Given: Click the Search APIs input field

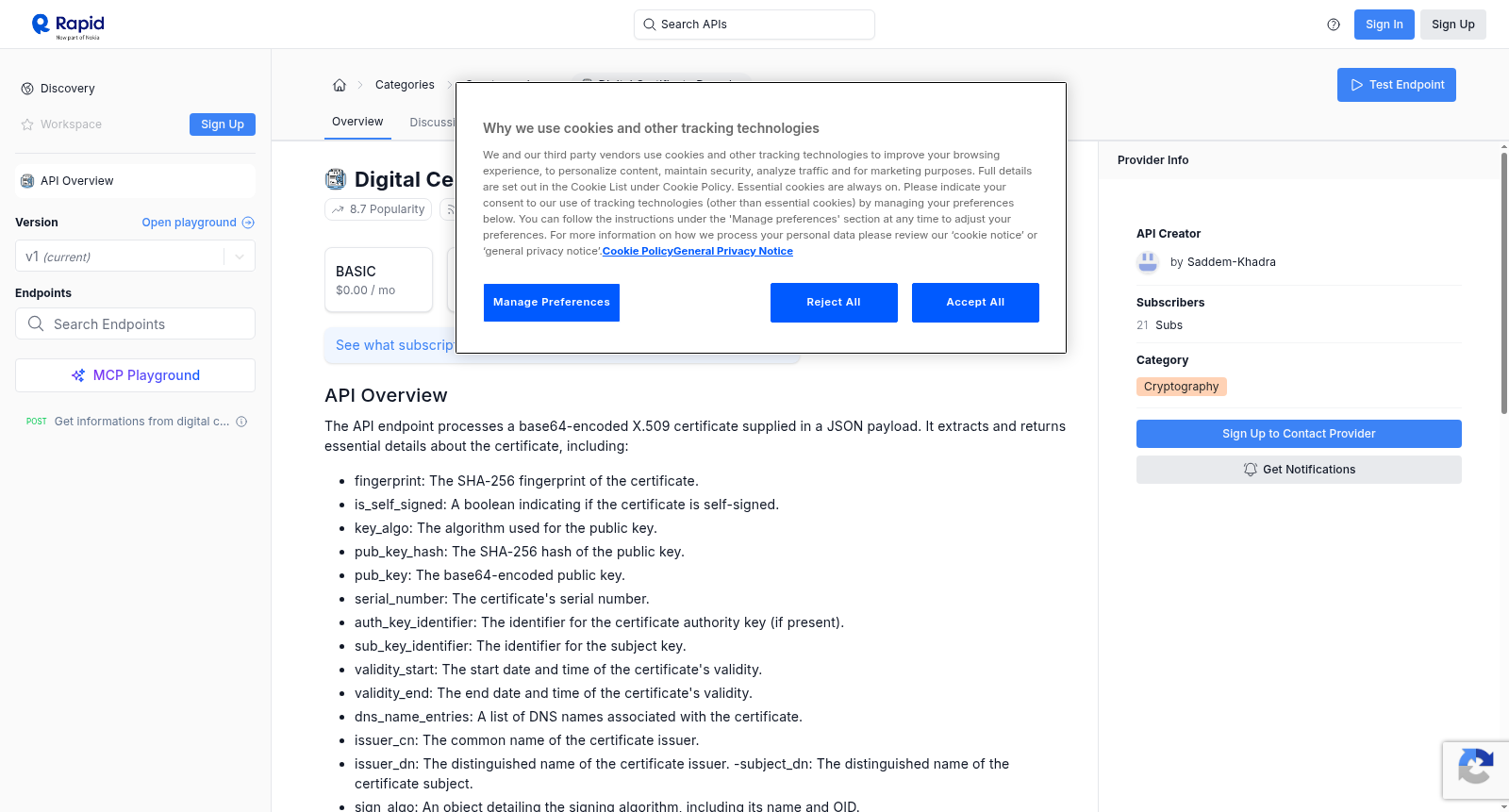Looking at the screenshot, I should click(x=754, y=25).
